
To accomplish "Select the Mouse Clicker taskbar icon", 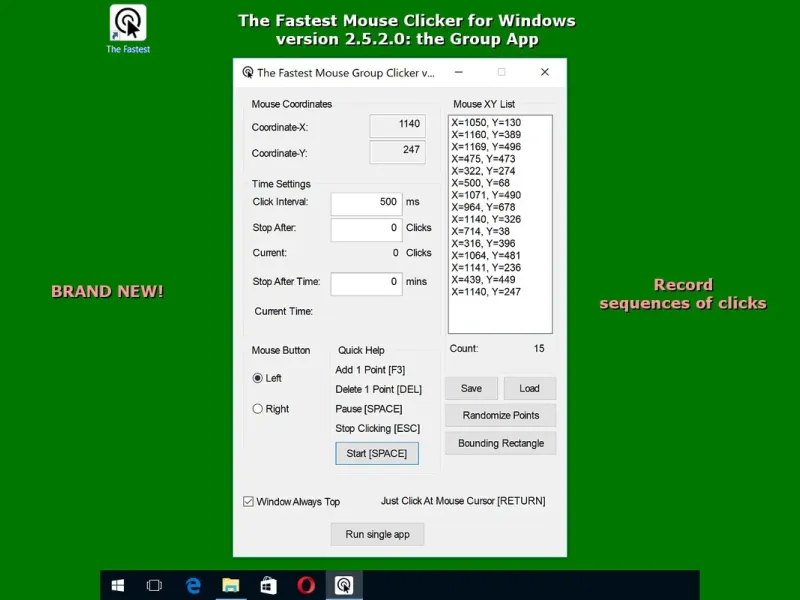I will 344,585.
